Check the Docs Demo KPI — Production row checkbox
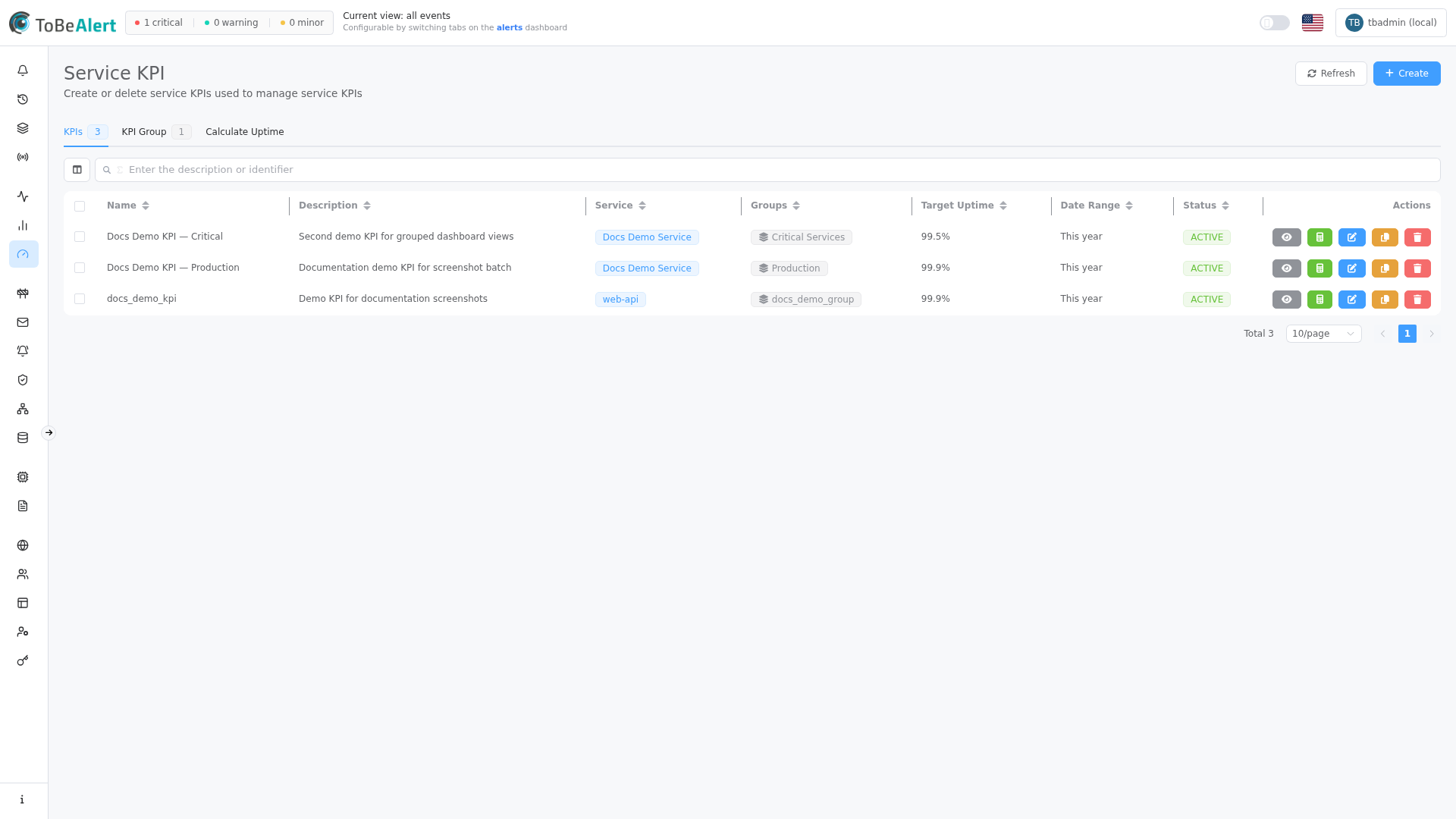This screenshot has width=1456, height=819. tap(80, 268)
